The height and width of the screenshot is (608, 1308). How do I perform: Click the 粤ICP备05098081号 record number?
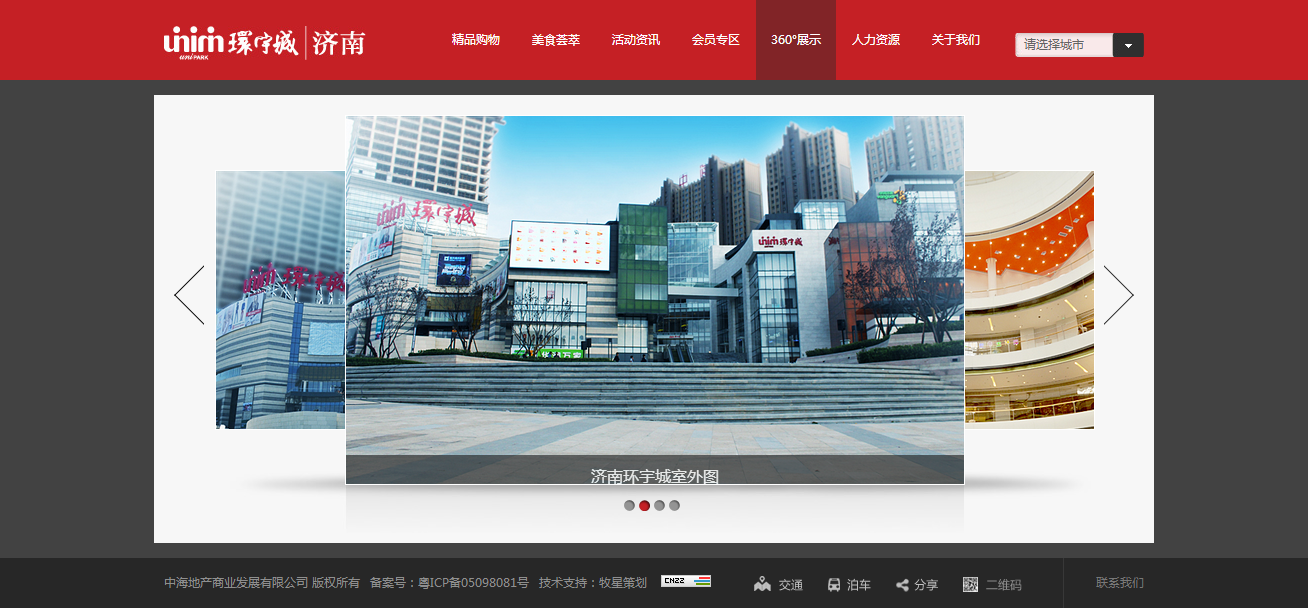coord(473,583)
